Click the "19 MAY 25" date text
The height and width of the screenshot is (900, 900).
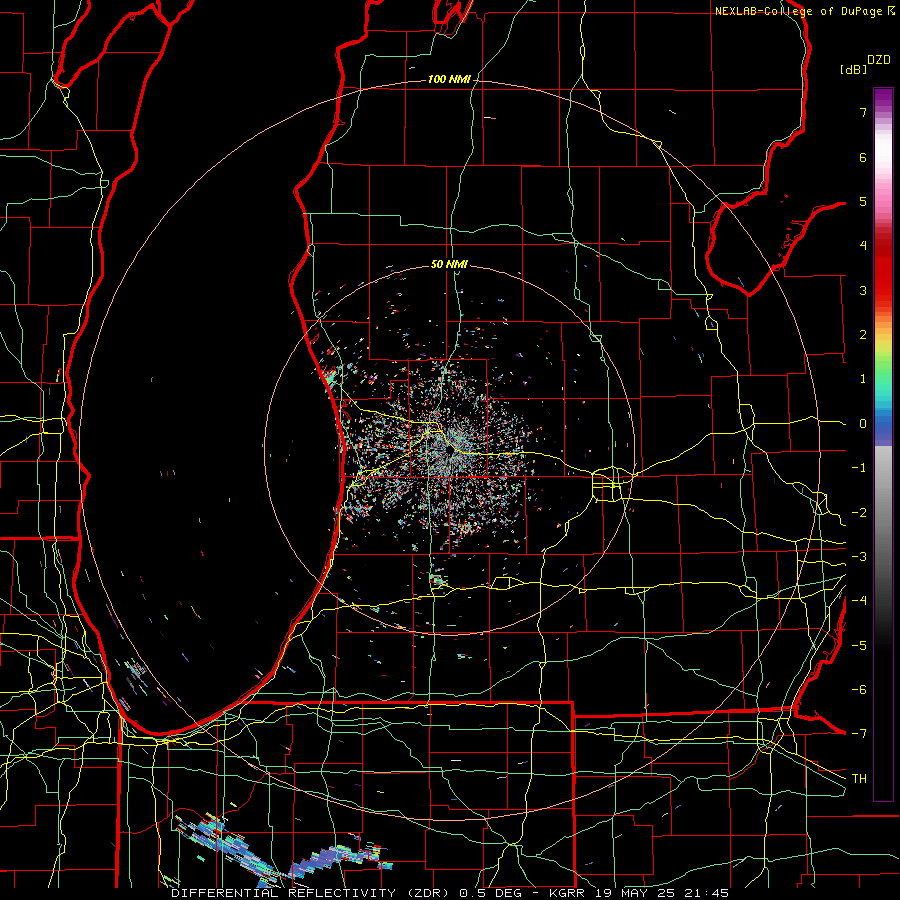[636, 893]
